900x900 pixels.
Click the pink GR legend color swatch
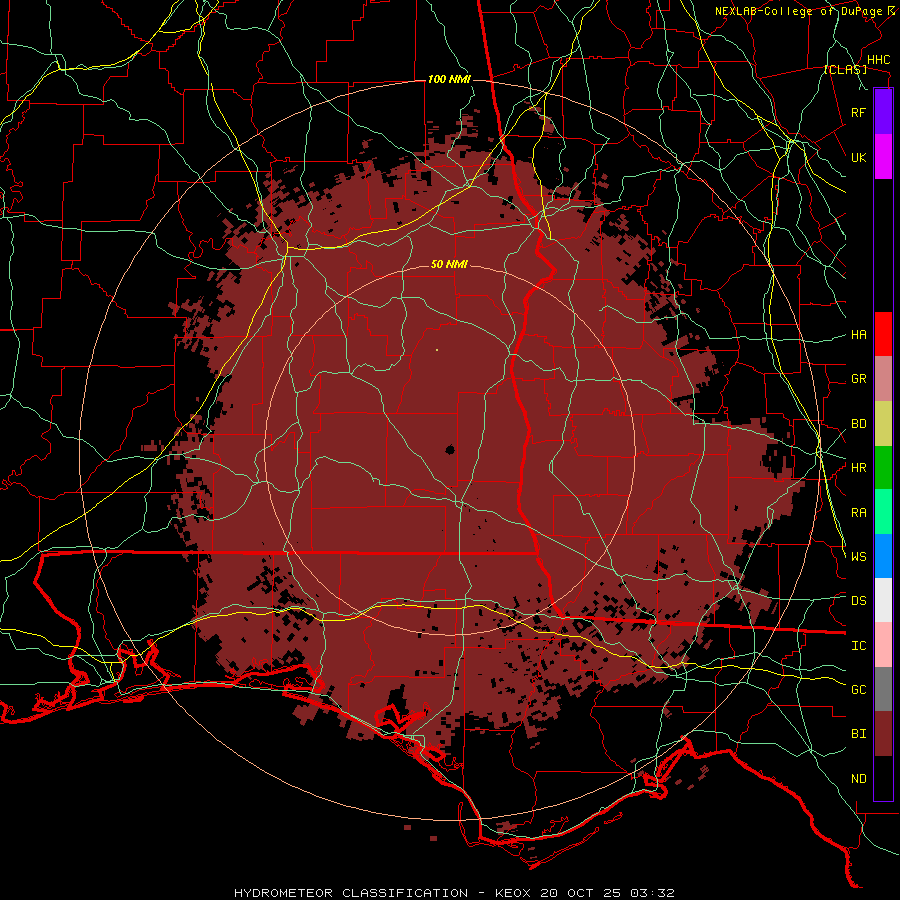pos(883,378)
